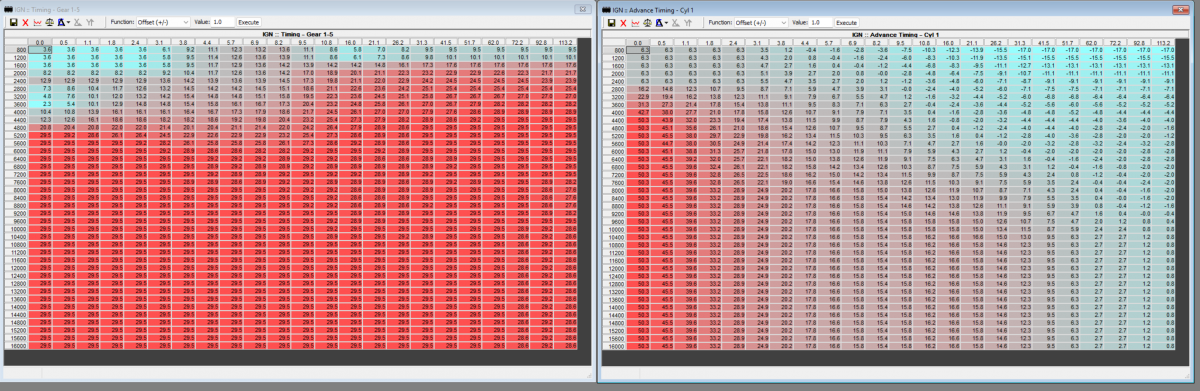The image size is (1200, 391).
Task: Click X-axis icon in Advance Timing Cyl 1 toolbar
Action: pos(675,23)
